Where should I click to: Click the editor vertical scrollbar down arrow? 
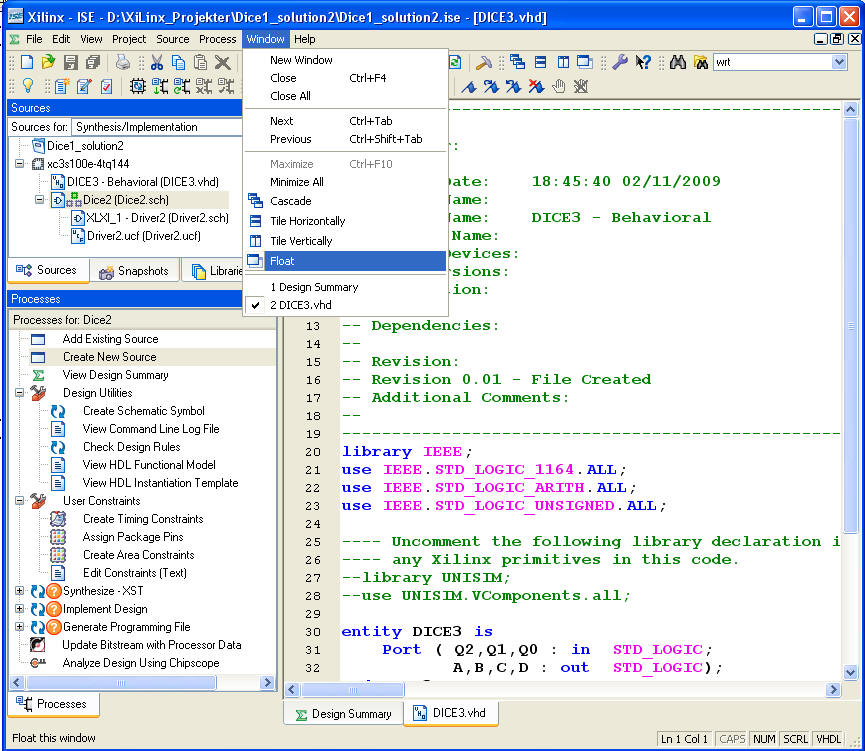click(850, 673)
